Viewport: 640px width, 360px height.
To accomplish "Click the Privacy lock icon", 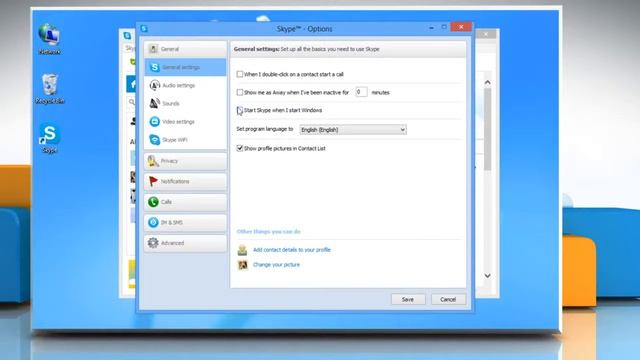I will point(153,161).
